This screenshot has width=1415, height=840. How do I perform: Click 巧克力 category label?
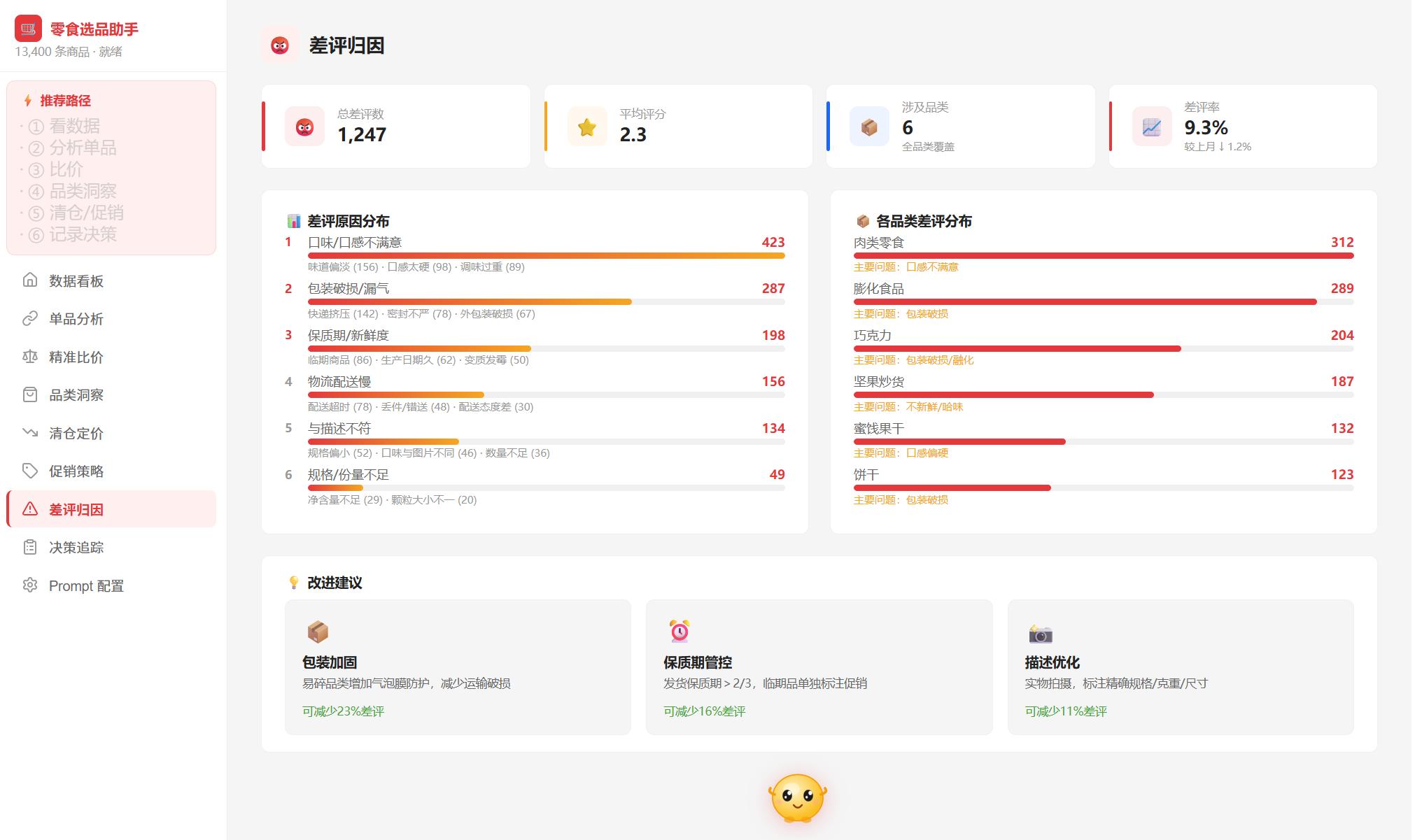(x=873, y=335)
